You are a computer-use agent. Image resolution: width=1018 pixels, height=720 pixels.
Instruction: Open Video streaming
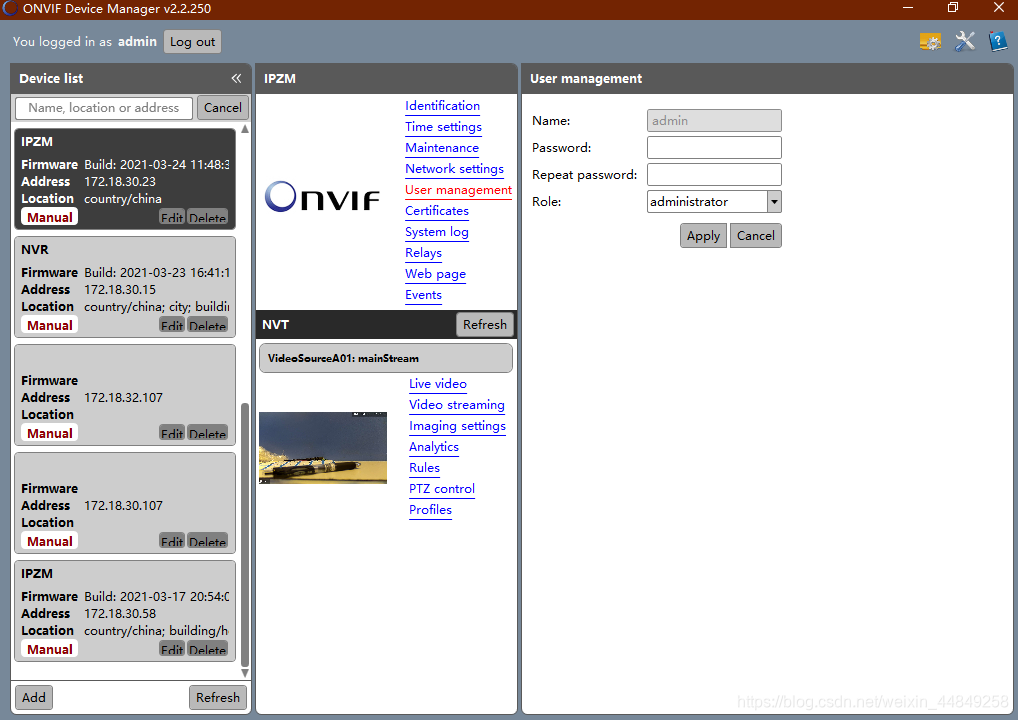tap(456, 404)
